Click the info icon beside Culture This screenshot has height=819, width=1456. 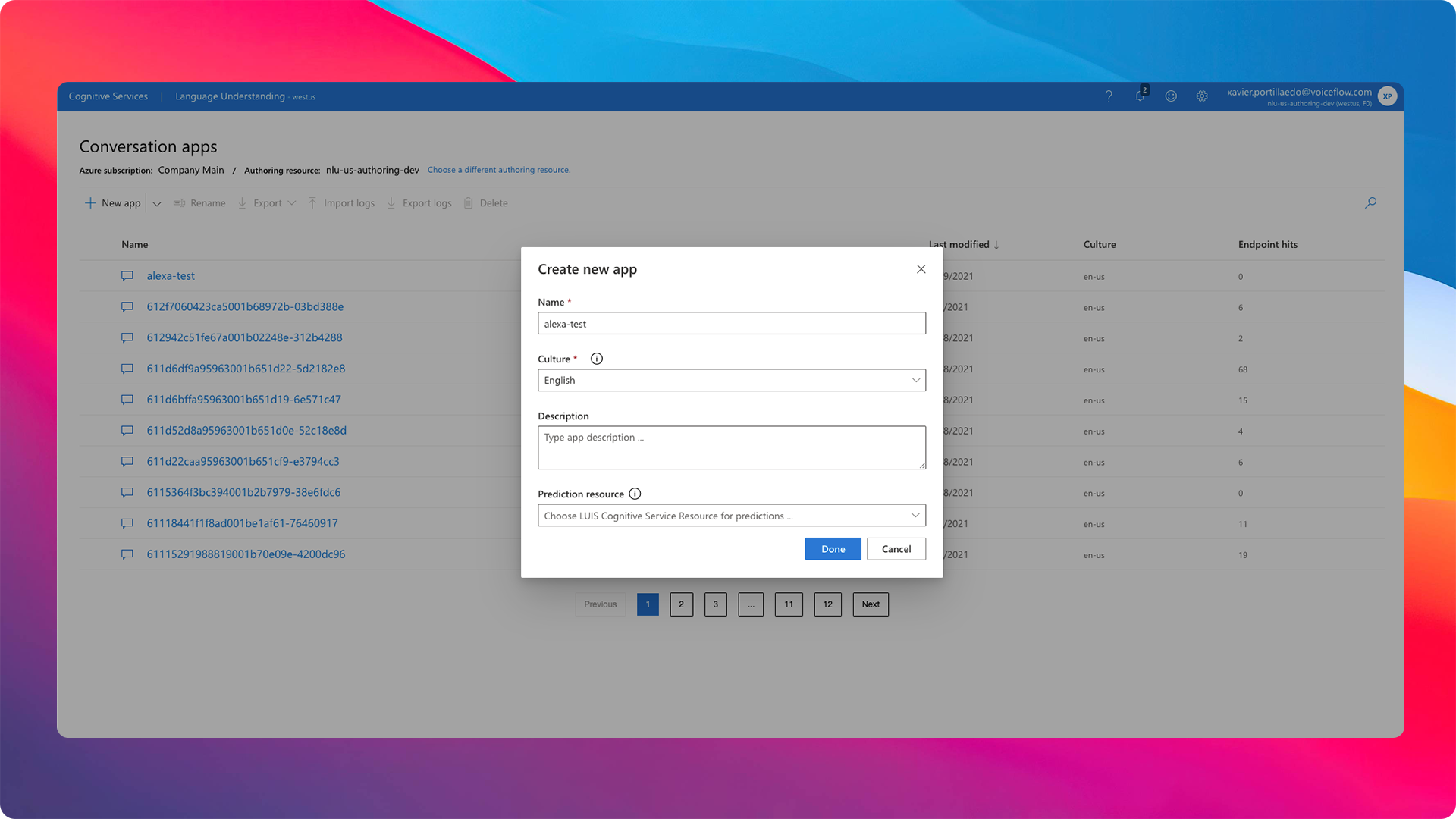[x=597, y=359]
